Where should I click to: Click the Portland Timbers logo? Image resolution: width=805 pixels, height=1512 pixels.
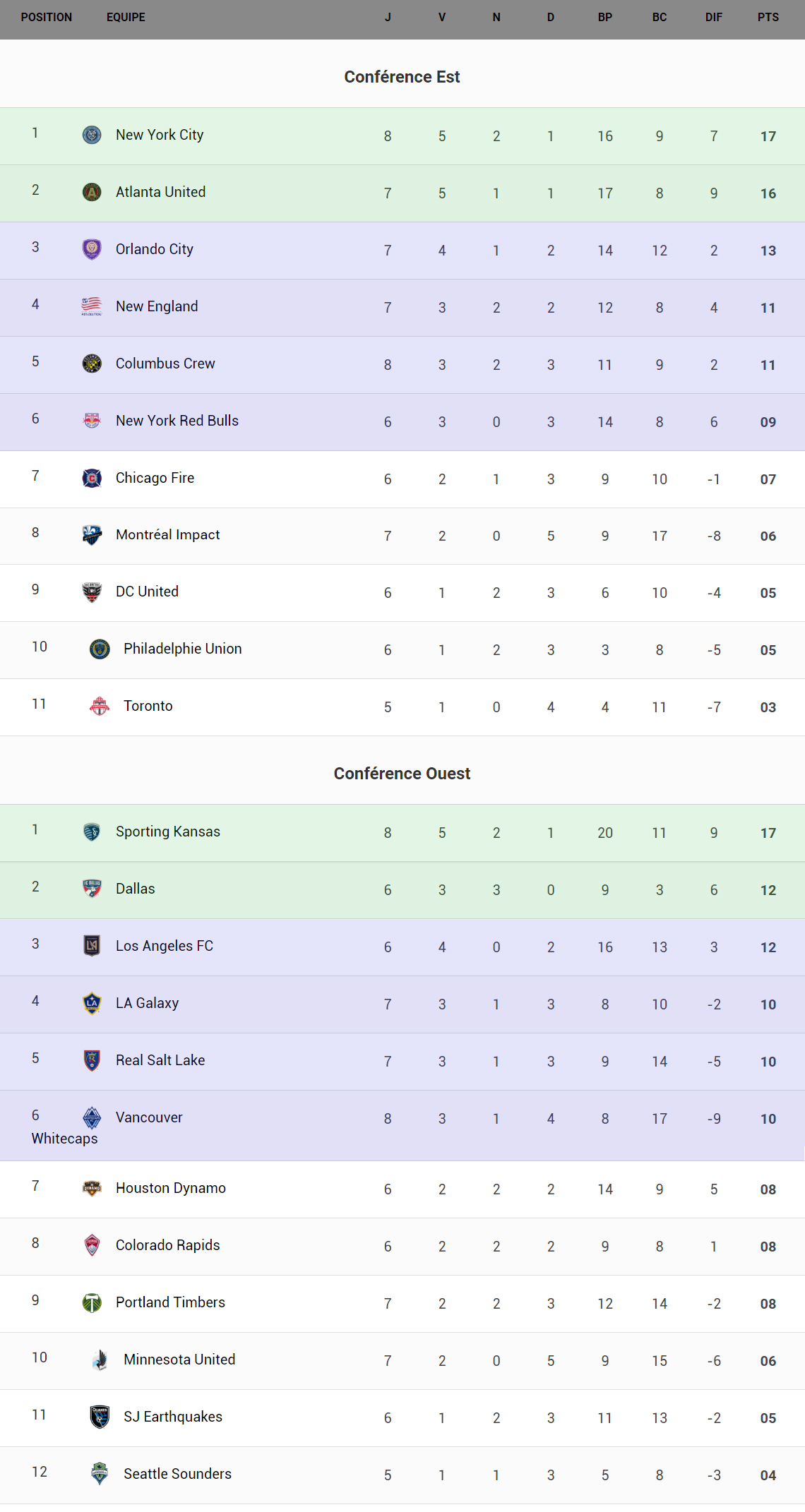click(92, 1302)
